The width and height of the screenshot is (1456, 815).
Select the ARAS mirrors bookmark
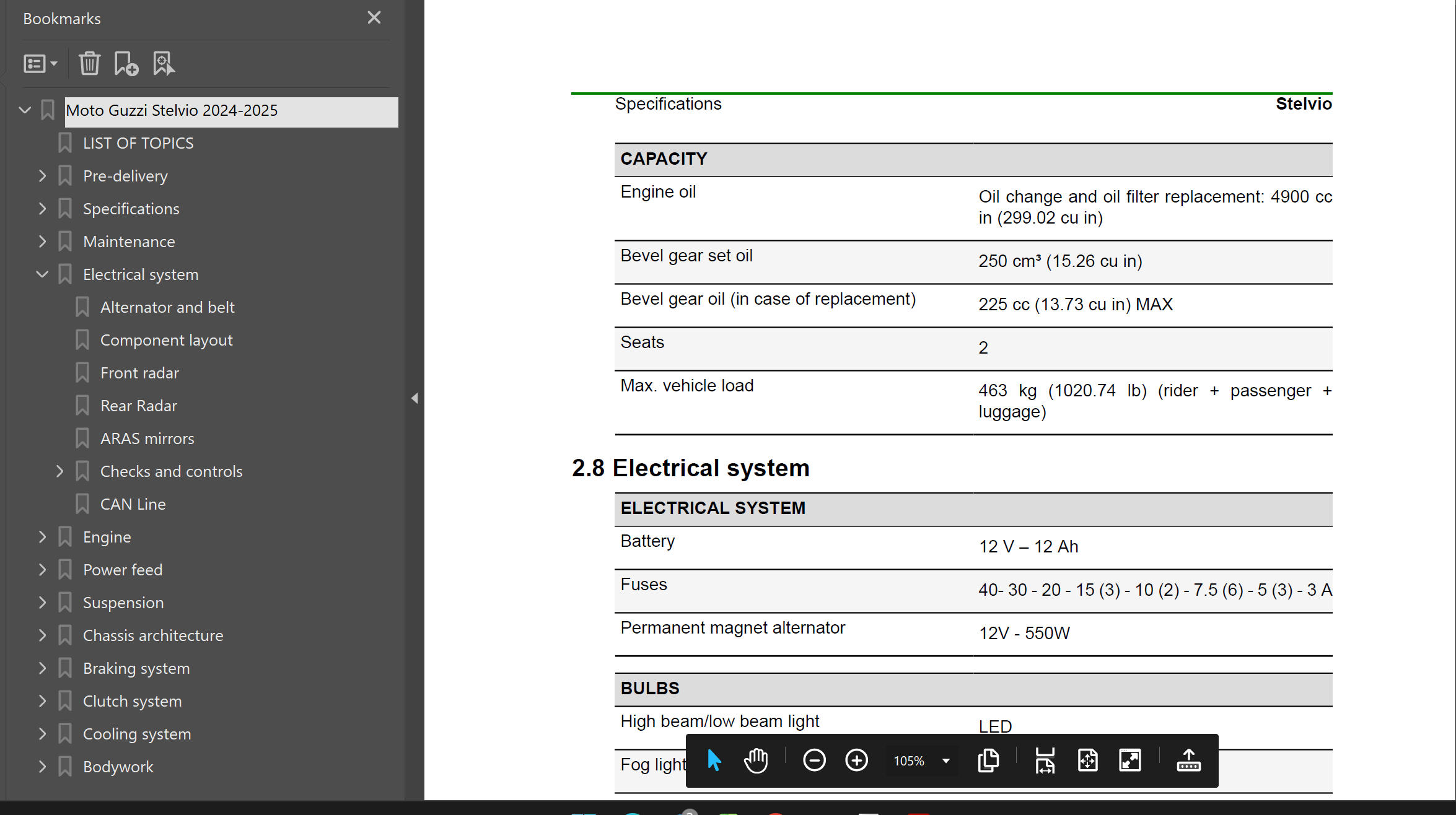[x=147, y=438]
